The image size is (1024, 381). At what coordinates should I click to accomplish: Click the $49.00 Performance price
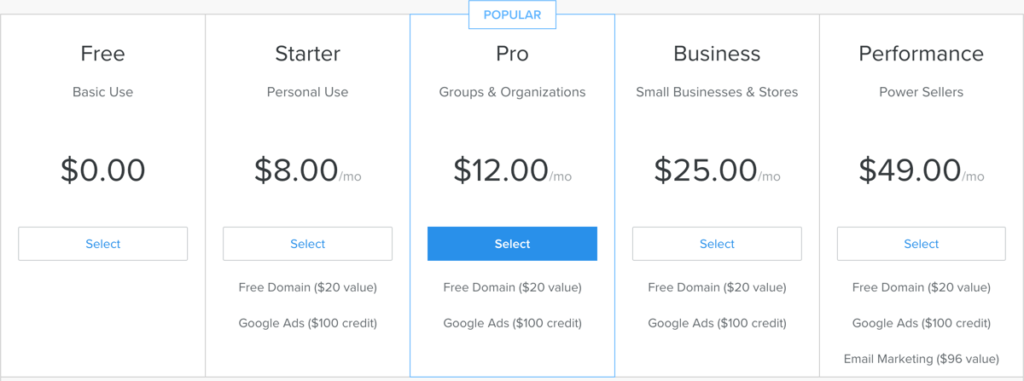910,170
